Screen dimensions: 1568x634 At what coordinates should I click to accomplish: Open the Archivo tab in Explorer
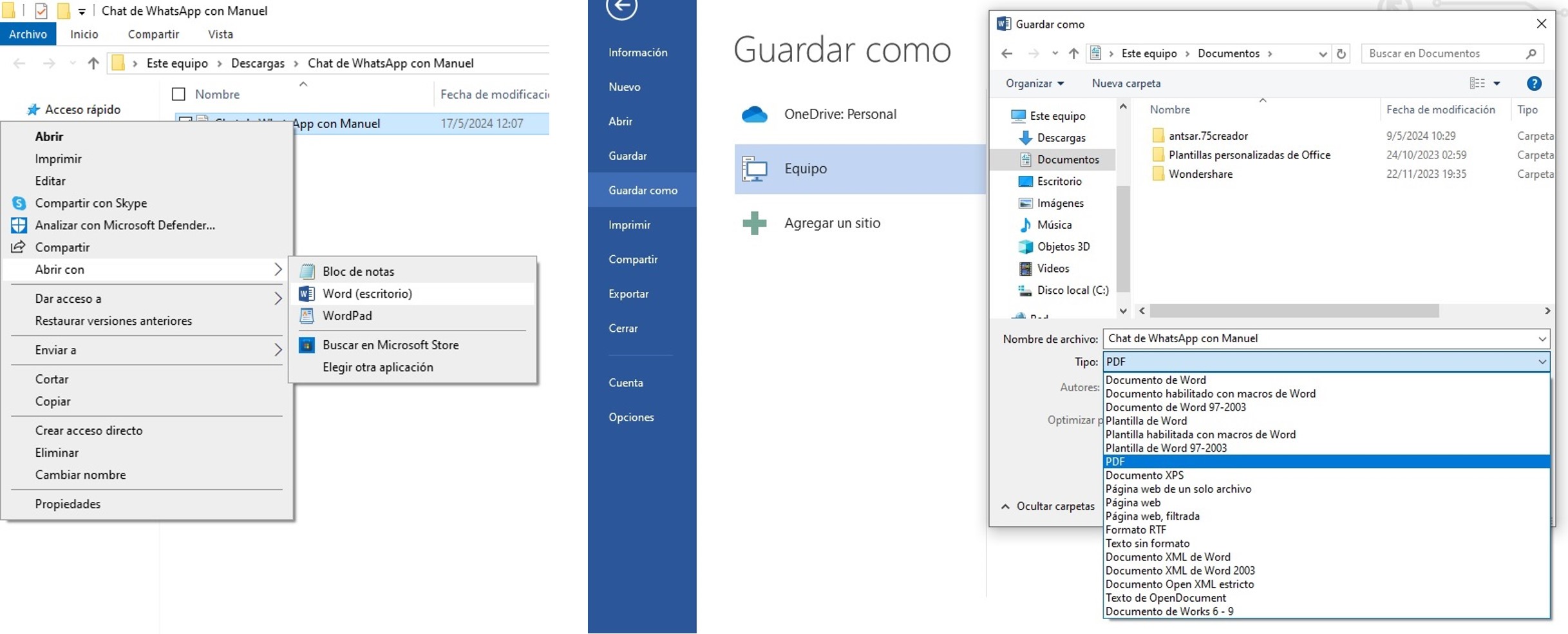click(28, 34)
